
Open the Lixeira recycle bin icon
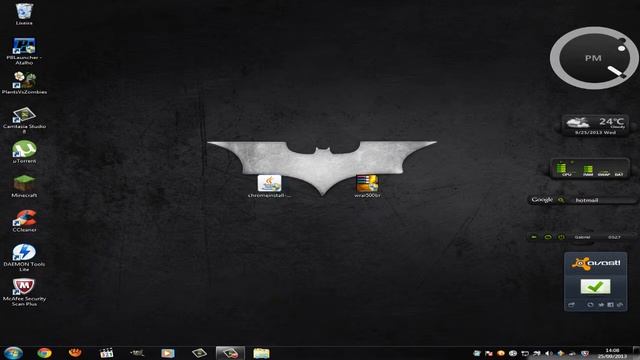click(x=24, y=14)
